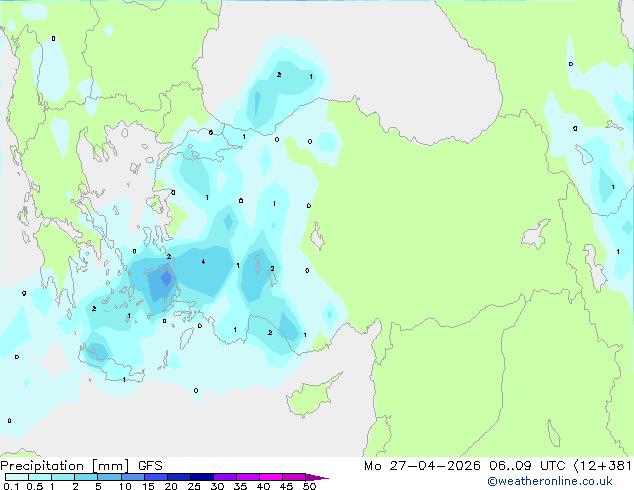Choose the 40–45 mm magenta legend swatch

point(271,477)
